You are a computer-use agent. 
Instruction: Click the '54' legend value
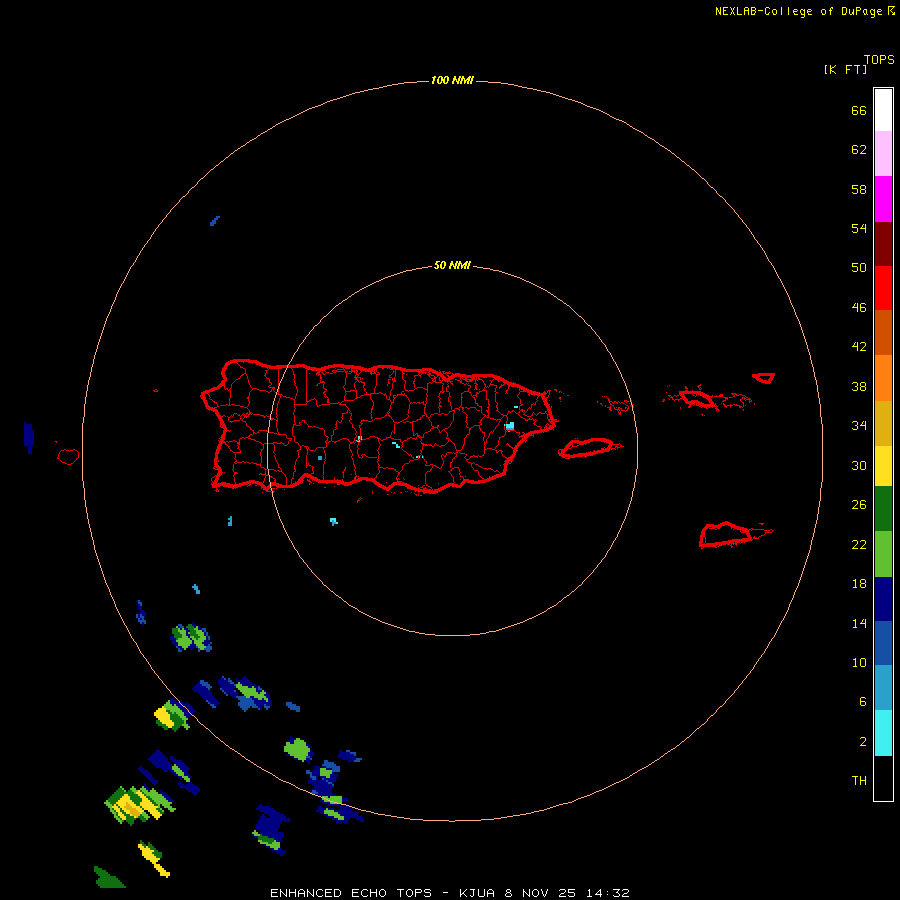point(859,228)
